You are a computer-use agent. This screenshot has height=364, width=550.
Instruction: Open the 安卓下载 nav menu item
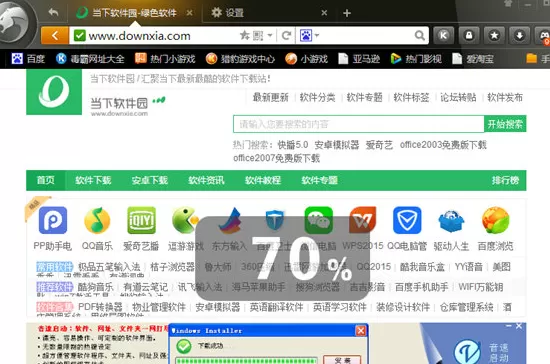(150, 180)
